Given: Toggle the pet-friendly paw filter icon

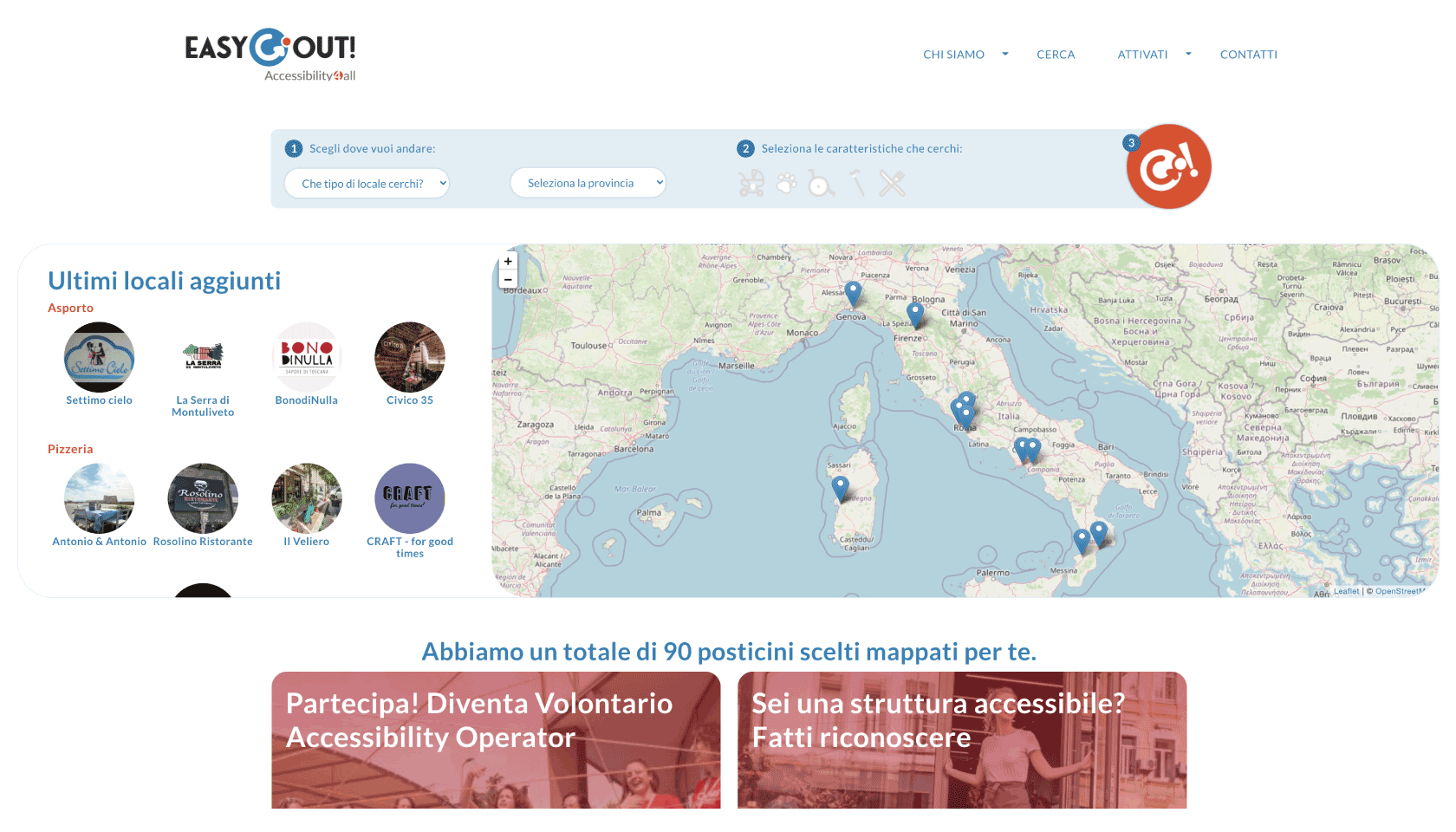Looking at the screenshot, I should pos(786,183).
